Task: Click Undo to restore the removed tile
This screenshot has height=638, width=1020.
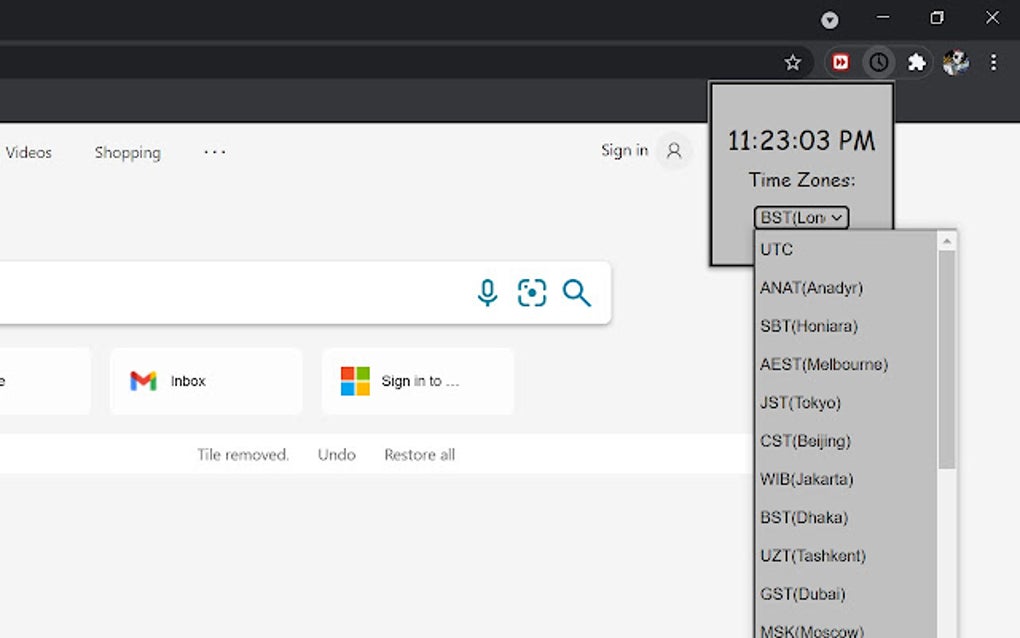Action: [336, 454]
